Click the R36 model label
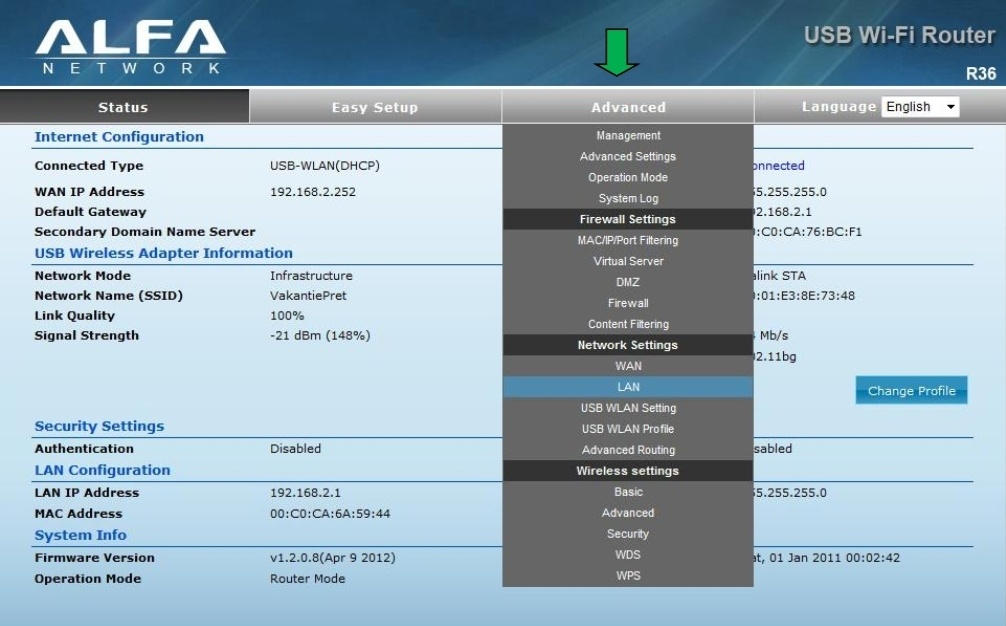Screen dimensions: 1006x626 [x=981, y=74]
